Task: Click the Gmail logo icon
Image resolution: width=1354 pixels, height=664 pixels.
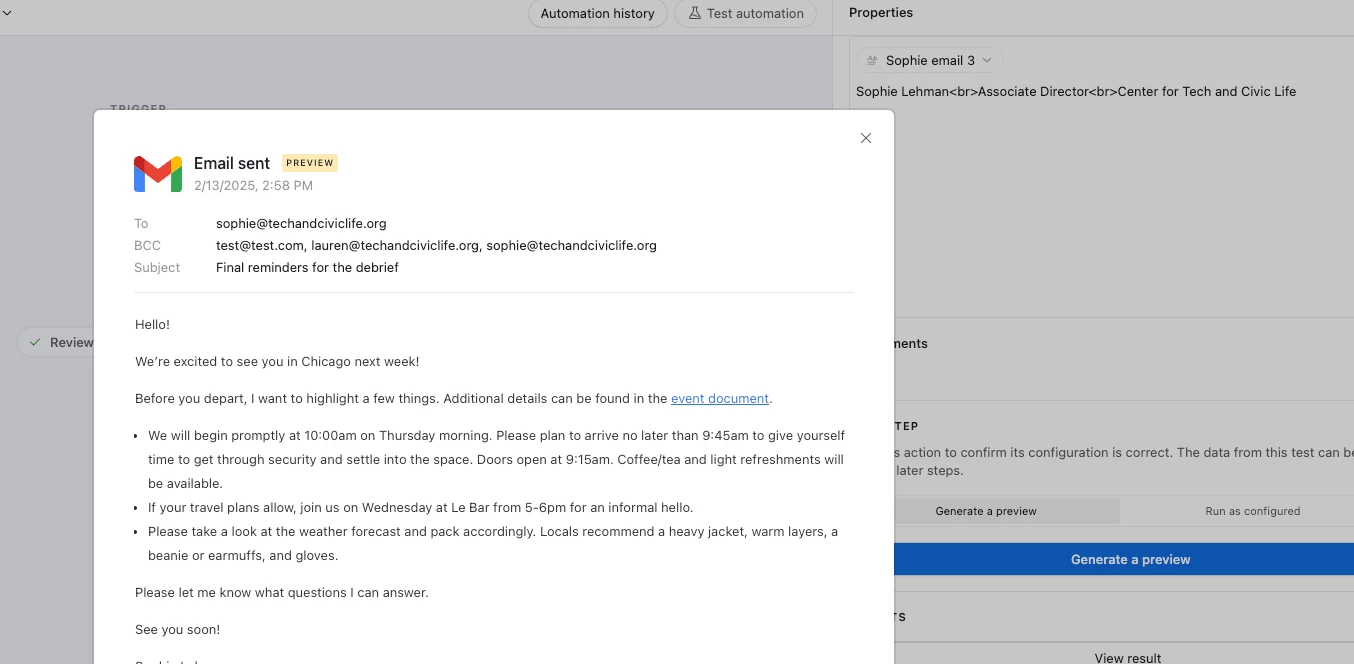Action: (158, 174)
